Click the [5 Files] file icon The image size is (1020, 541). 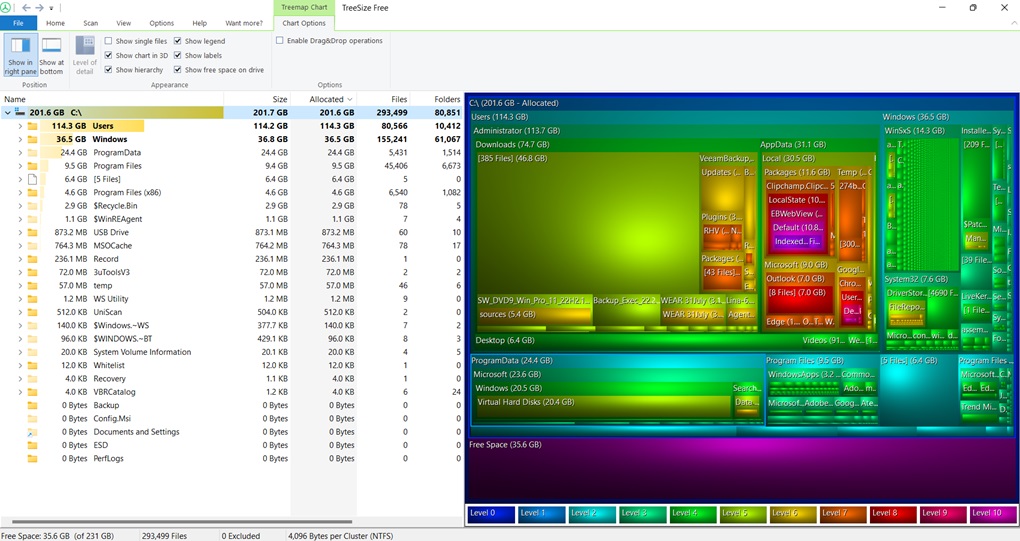point(33,179)
